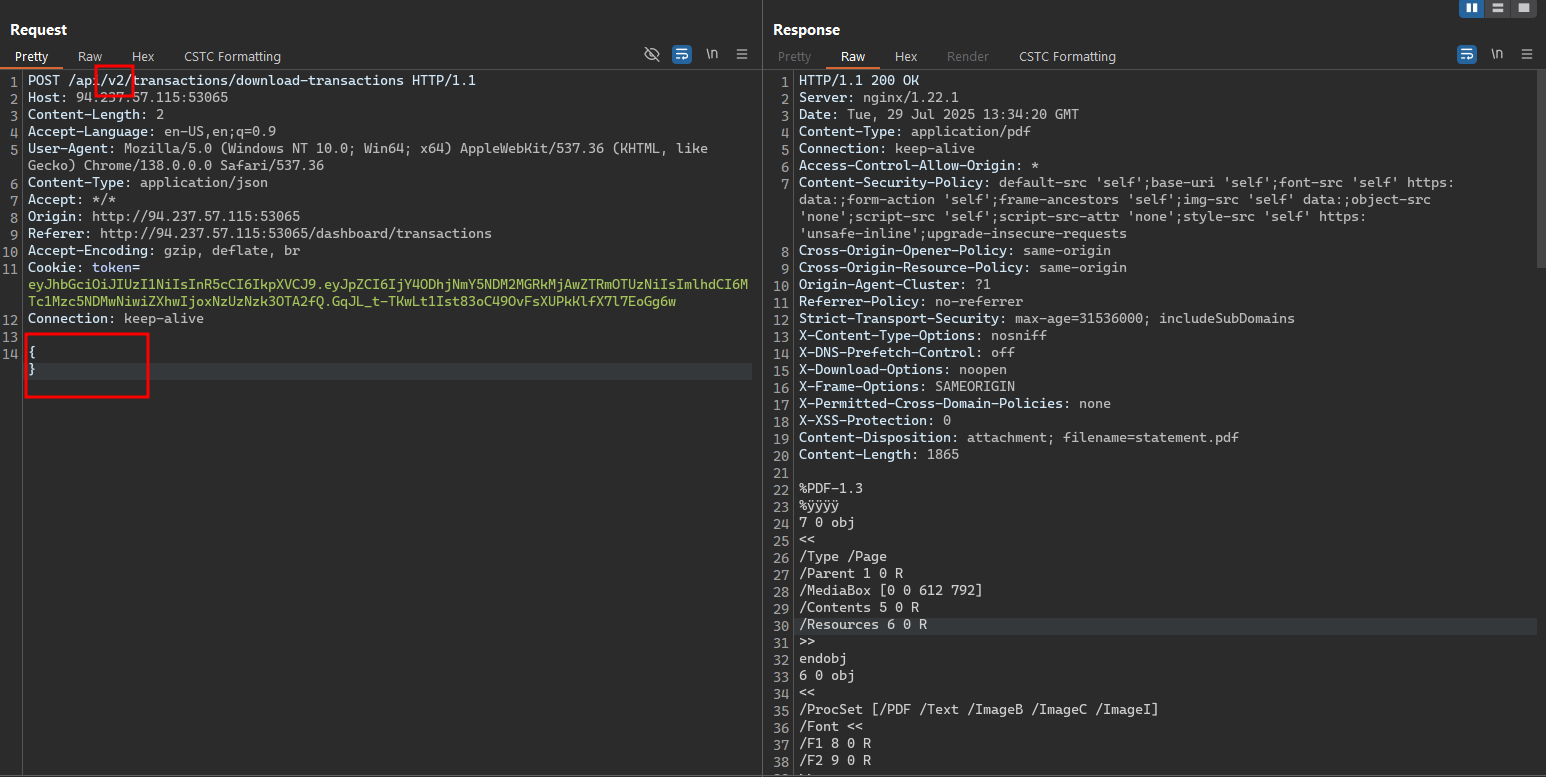Click Referrer-Policy: no-referrer line
Screen dimensions: 1546x777
click(x=911, y=301)
